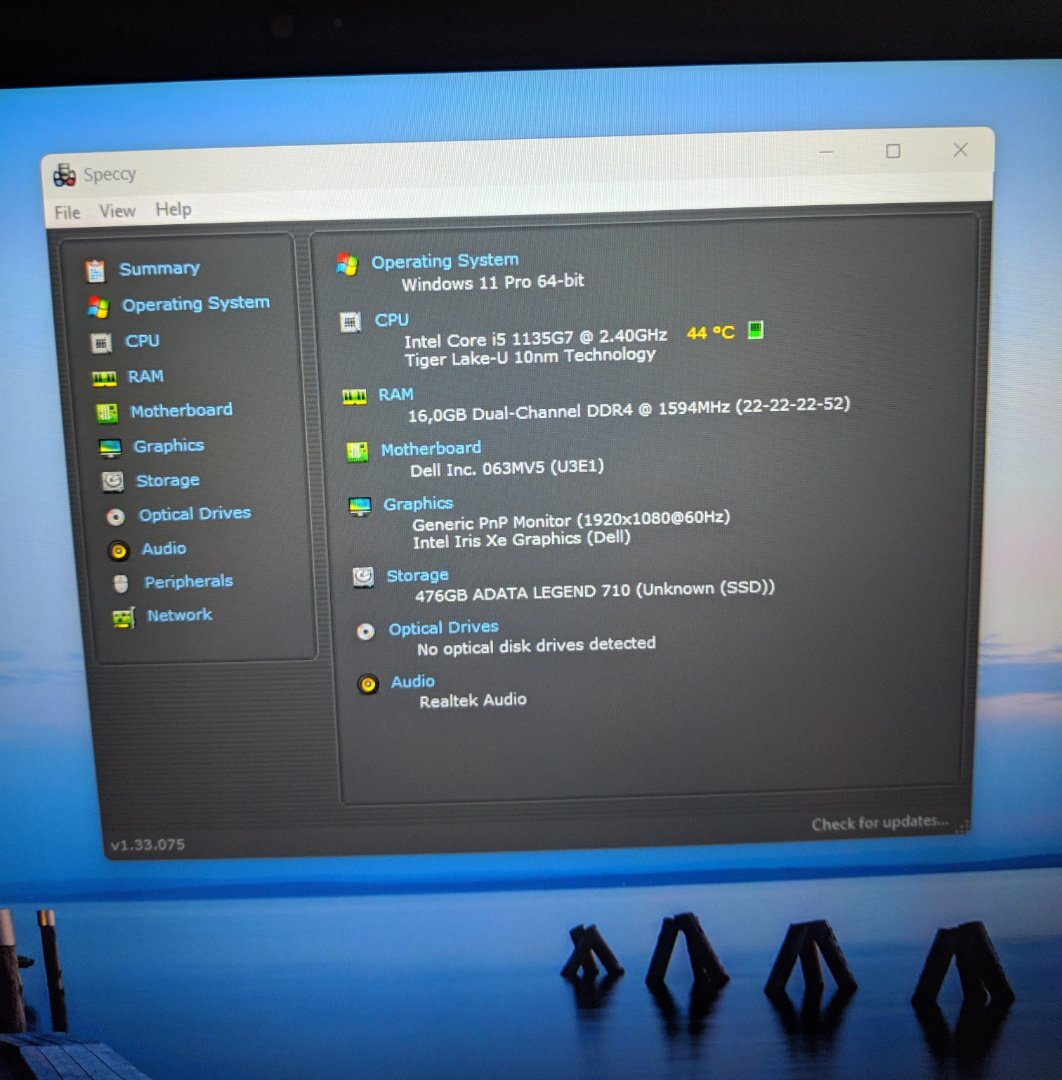This screenshot has width=1062, height=1080.
Task: Select Storage in the sidebar list
Action: click(167, 480)
